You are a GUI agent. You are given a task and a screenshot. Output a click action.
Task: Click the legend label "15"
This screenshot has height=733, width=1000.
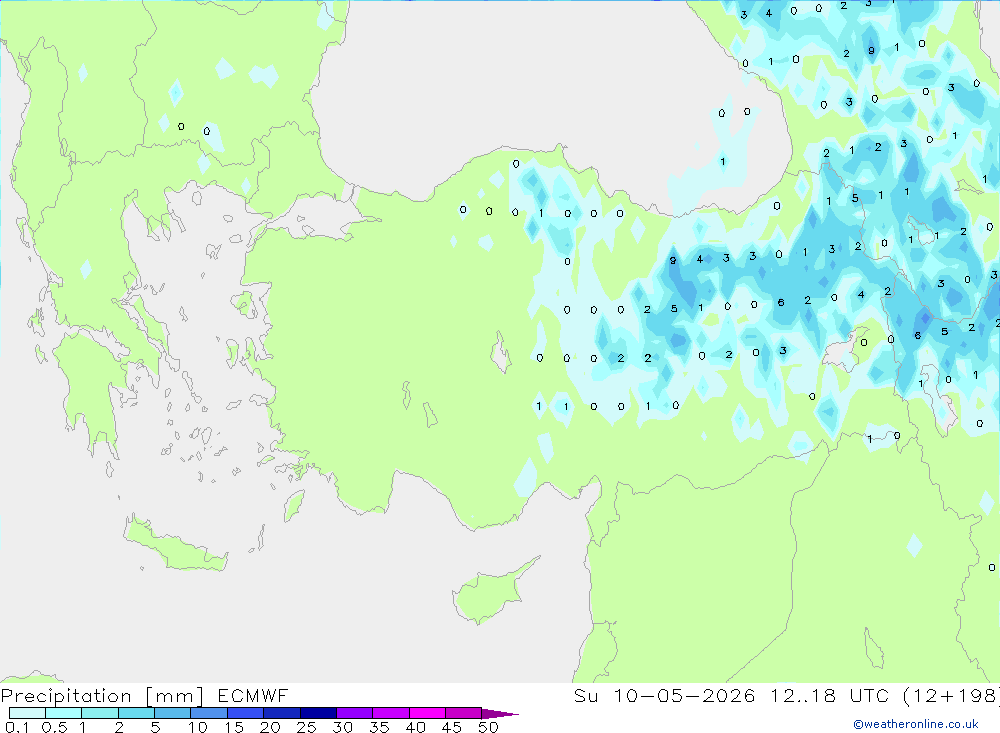pyautogui.click(x=234, y=727)
